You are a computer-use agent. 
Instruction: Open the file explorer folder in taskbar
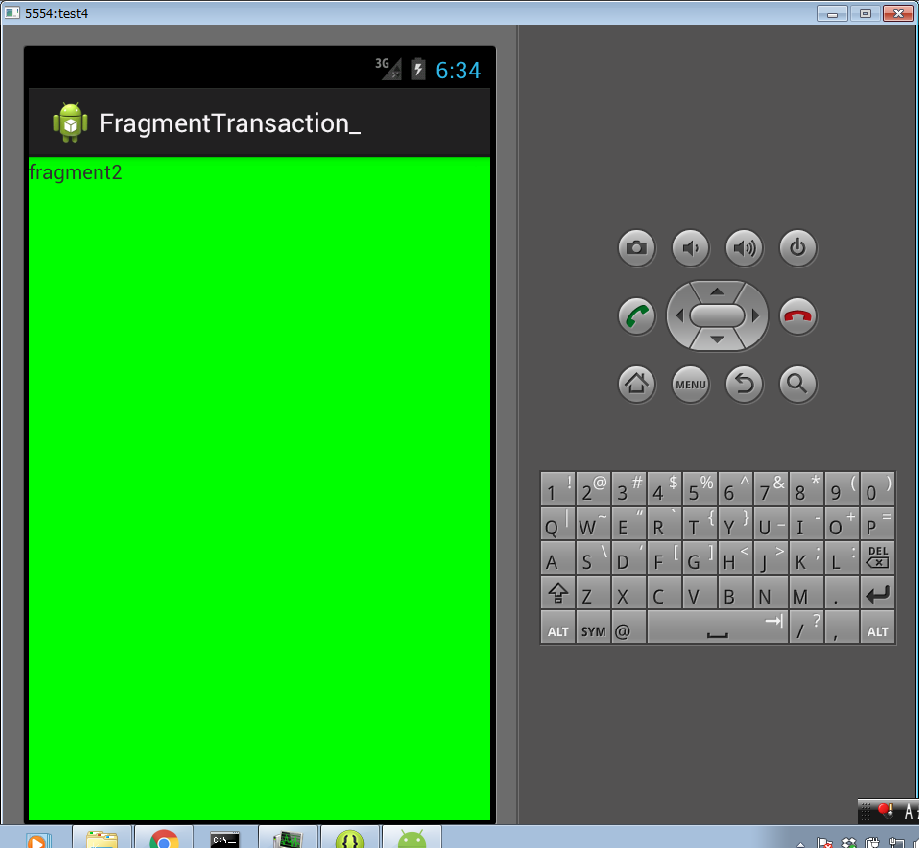pos(102,838)
